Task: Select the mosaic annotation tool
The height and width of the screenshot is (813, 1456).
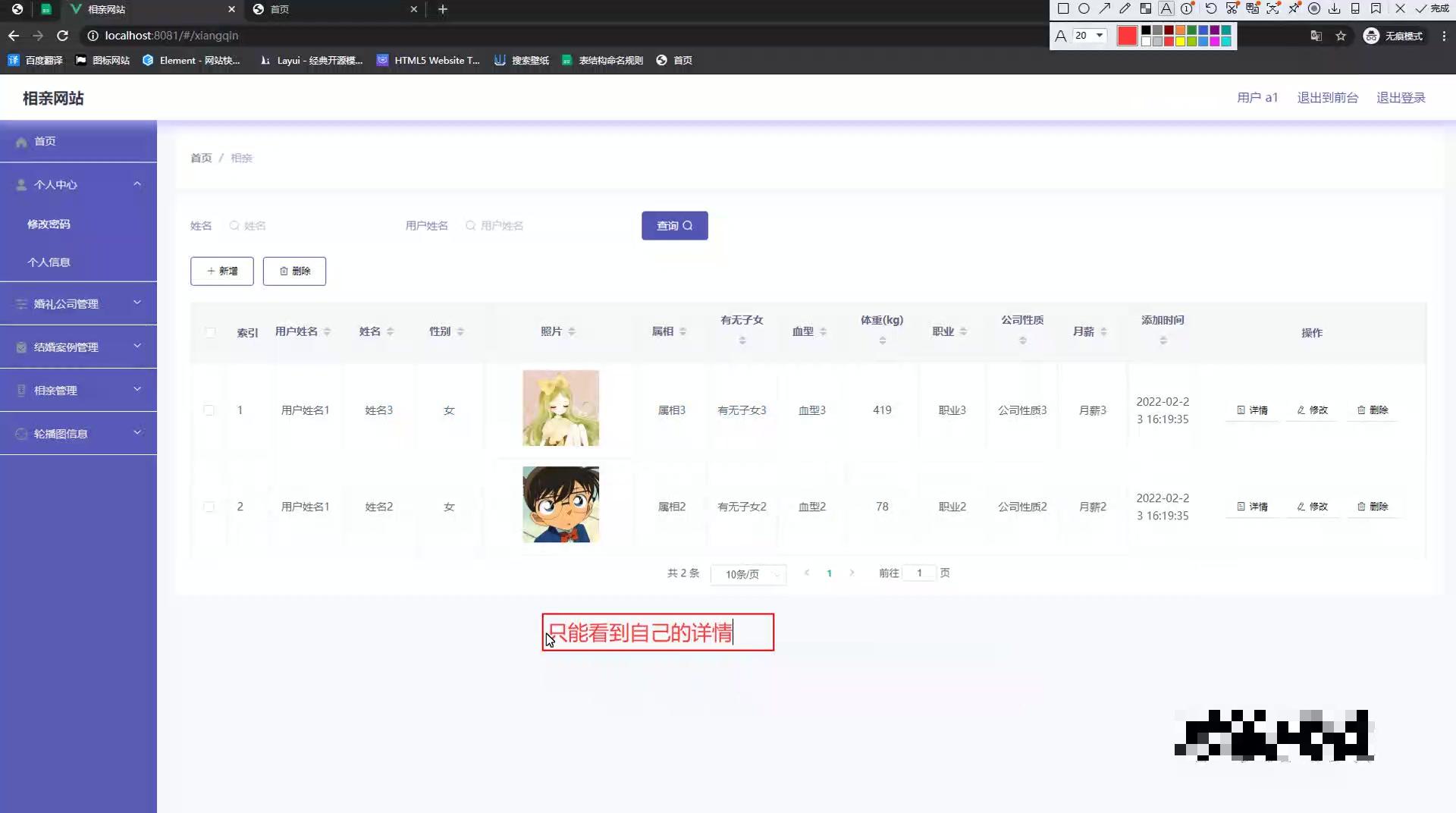Action: coord(1146,9)
